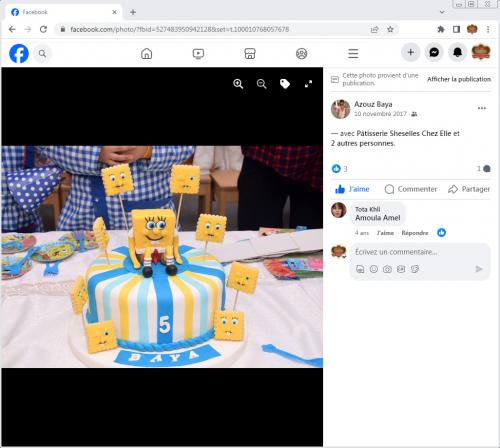Open Messenger chats
Viewport: 500px width, 448px height.
pos(434,52)
